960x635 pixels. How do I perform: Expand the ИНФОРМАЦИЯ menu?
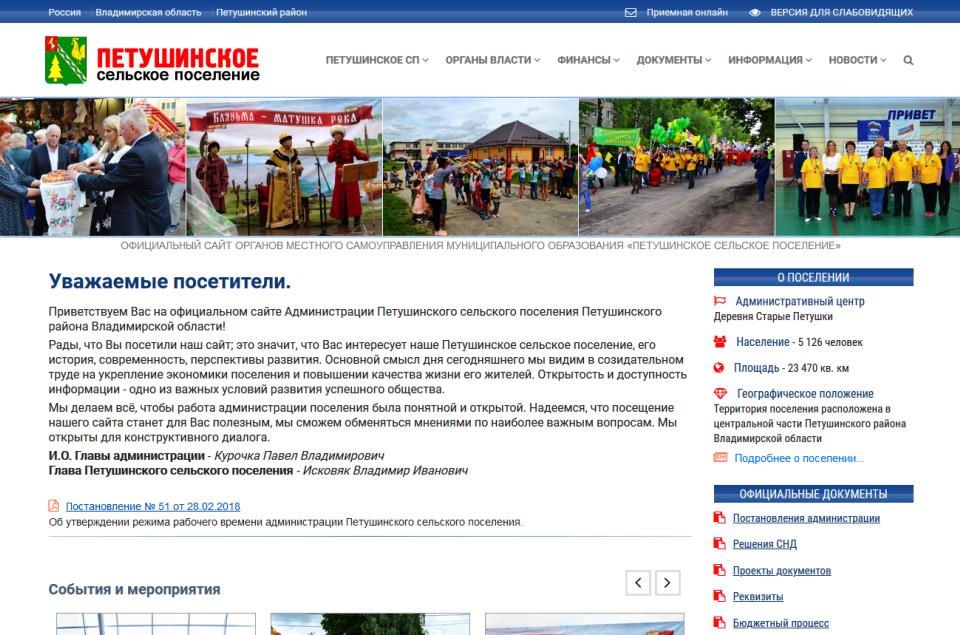coord(770,60)
